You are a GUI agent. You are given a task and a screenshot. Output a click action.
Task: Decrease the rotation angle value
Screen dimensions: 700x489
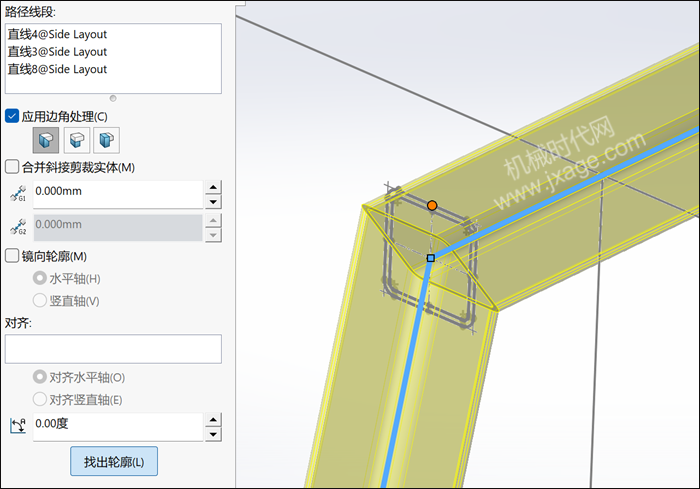[x=213, y=434]
